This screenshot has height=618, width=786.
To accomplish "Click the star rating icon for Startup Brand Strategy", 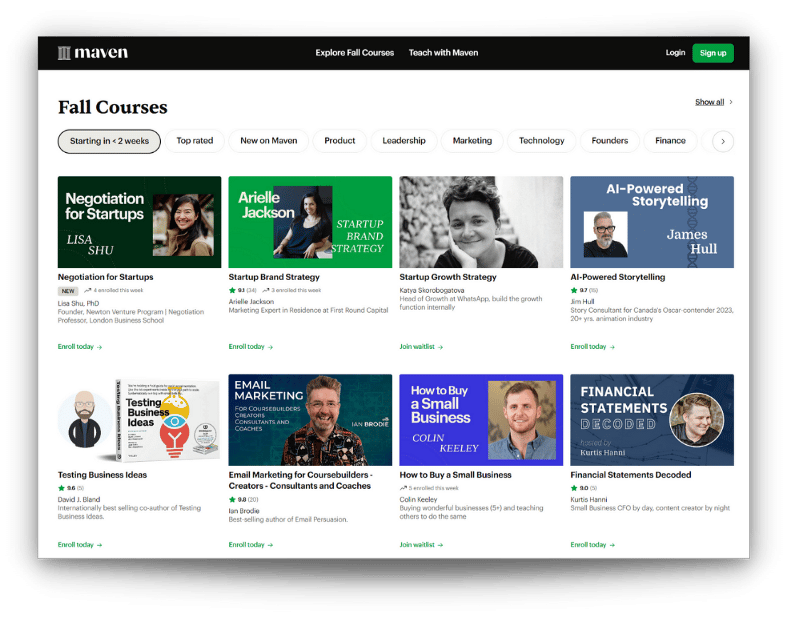I will (x=232, y=290).
